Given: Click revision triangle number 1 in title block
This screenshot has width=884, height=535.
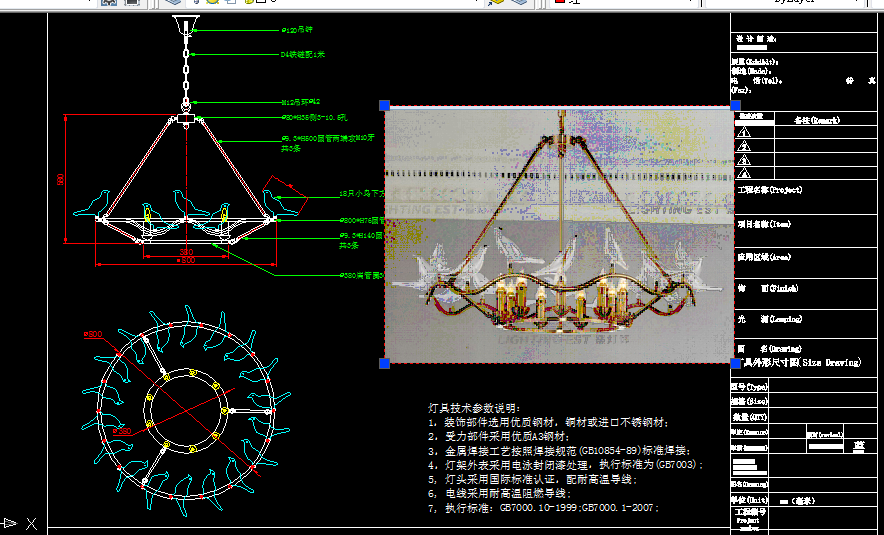Looking at the screenshot, I should (744, 132).
